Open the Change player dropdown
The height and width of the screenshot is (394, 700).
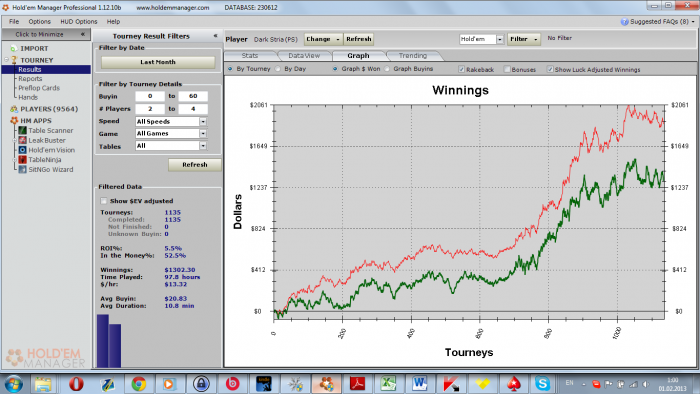point(324,39)
